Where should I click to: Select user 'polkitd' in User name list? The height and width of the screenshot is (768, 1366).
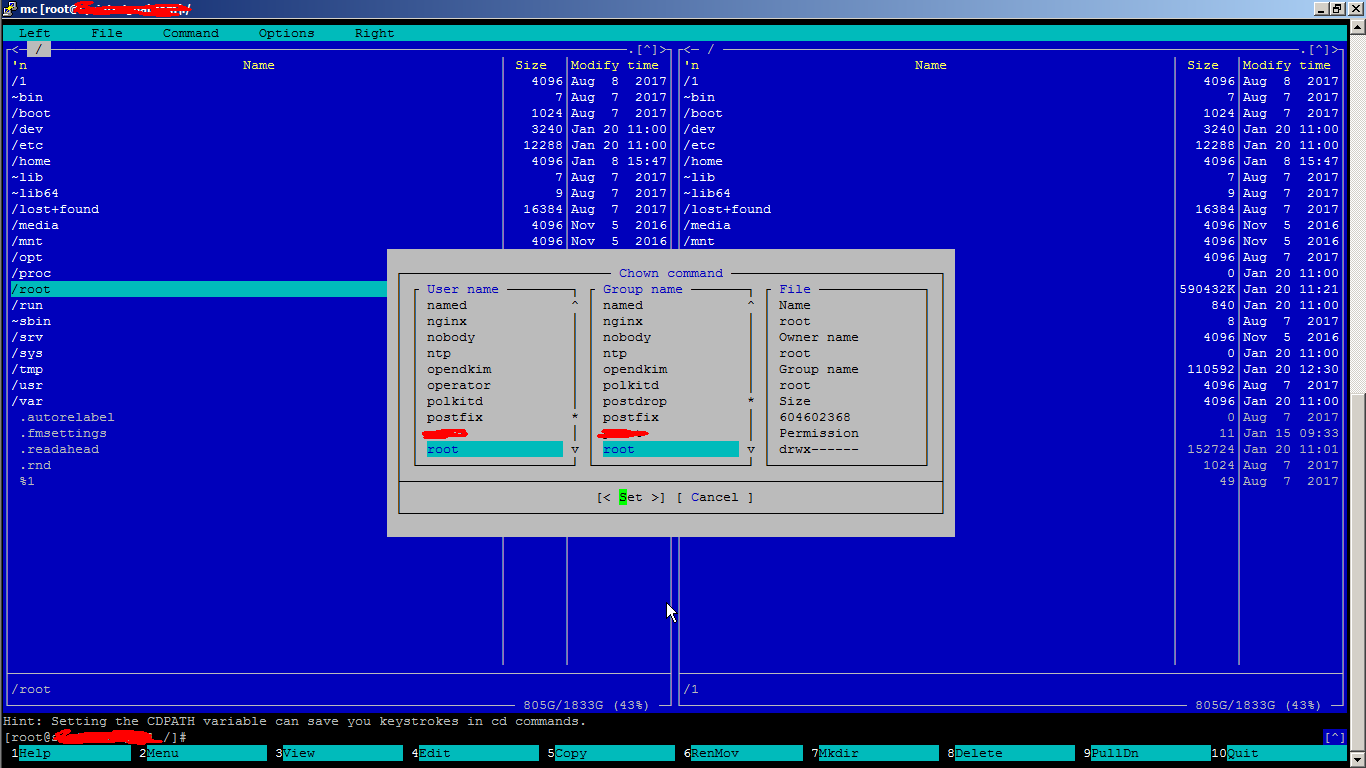point(455,401)
